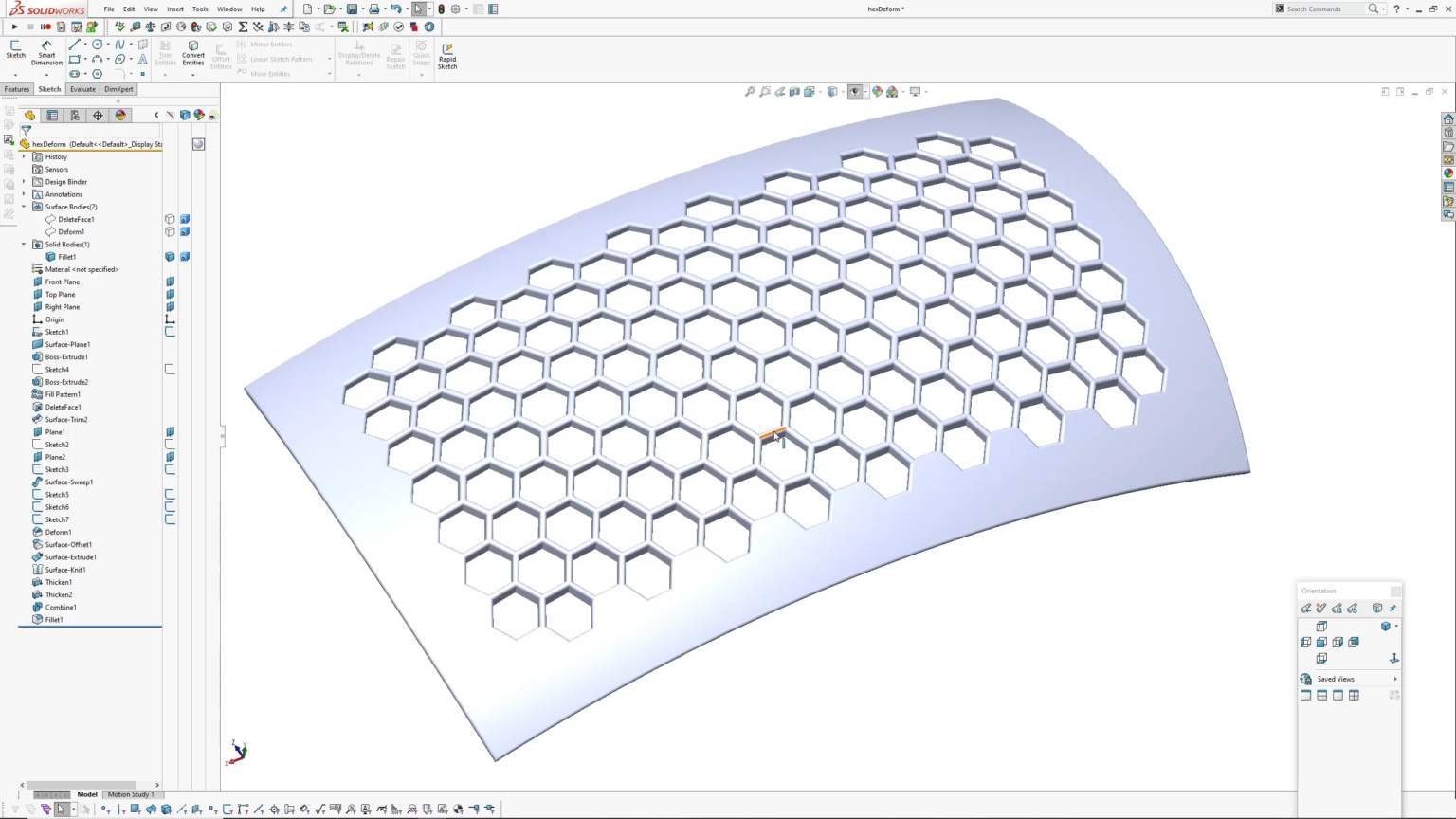Toggle visibility of DeleteFace1 surface body
The width and height of the screenshot is (1456, 819).
pos(170,219)
